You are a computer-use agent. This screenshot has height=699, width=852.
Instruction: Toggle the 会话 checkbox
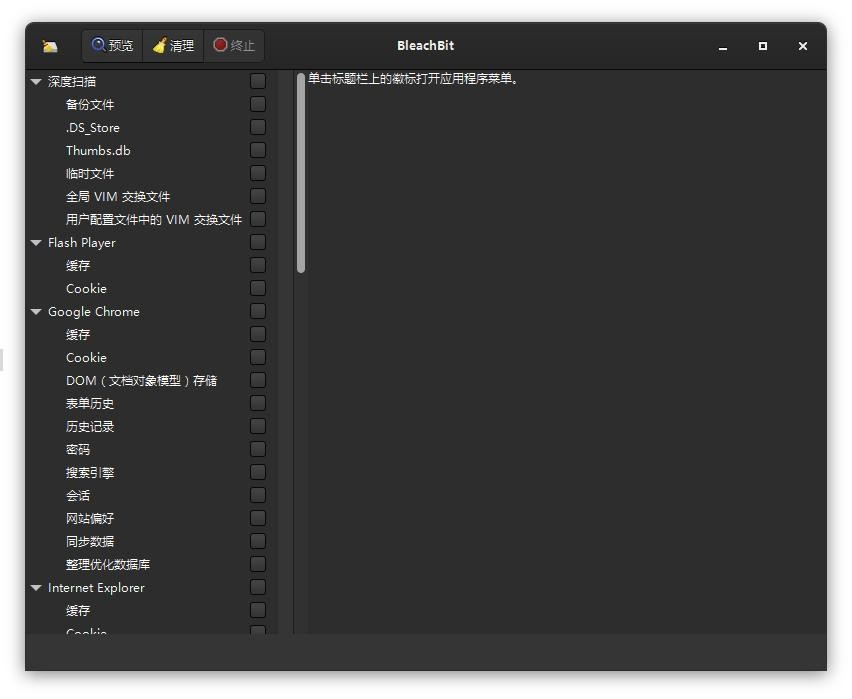point(258,495)
